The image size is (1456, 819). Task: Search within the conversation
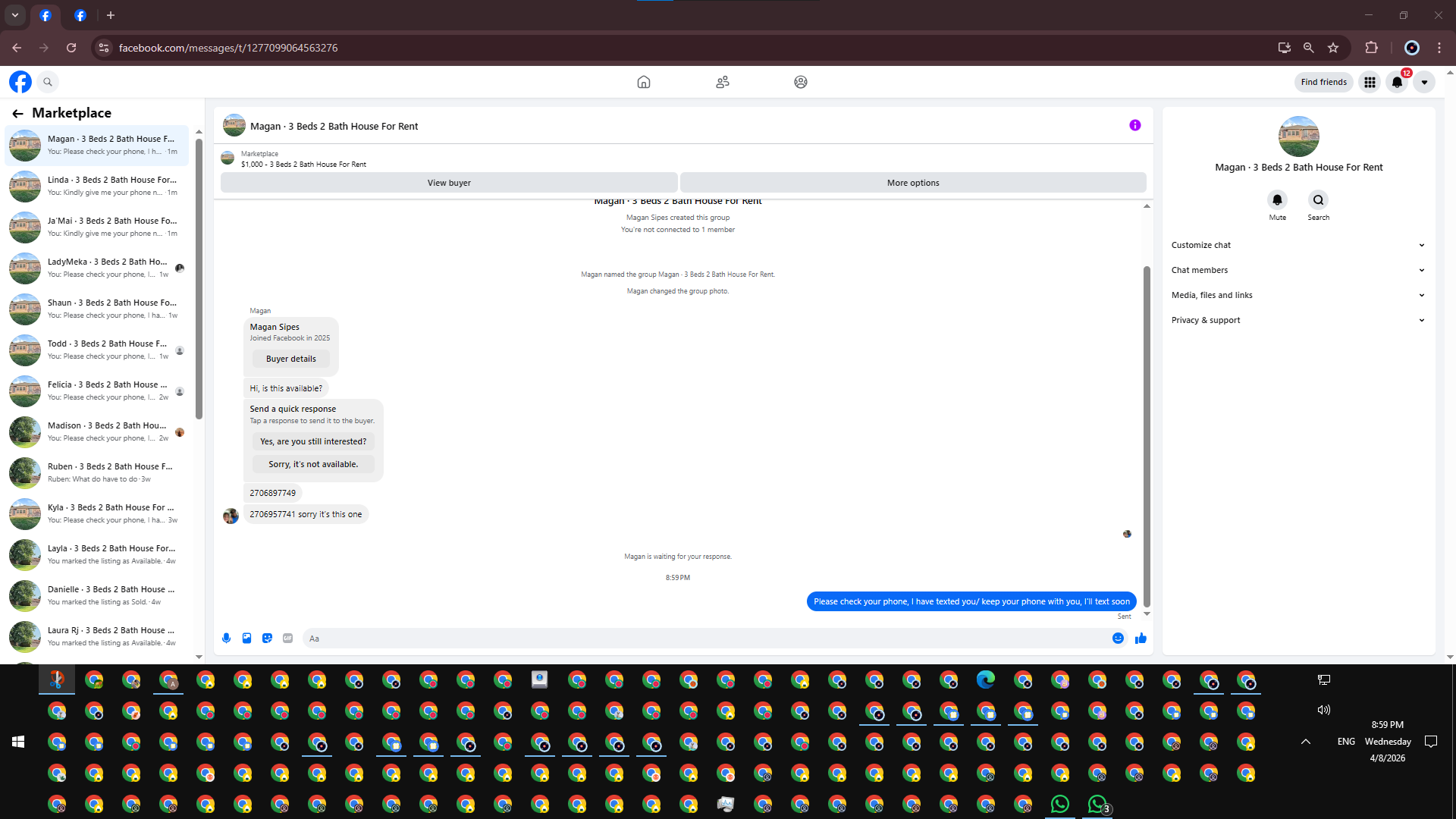(1318, 200)
